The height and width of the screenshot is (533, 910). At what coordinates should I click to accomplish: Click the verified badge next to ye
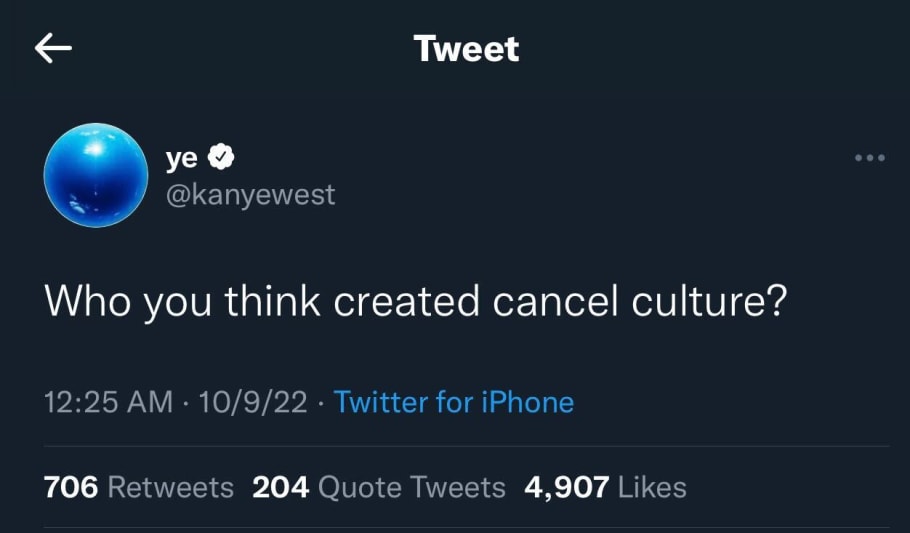point(221,157)
